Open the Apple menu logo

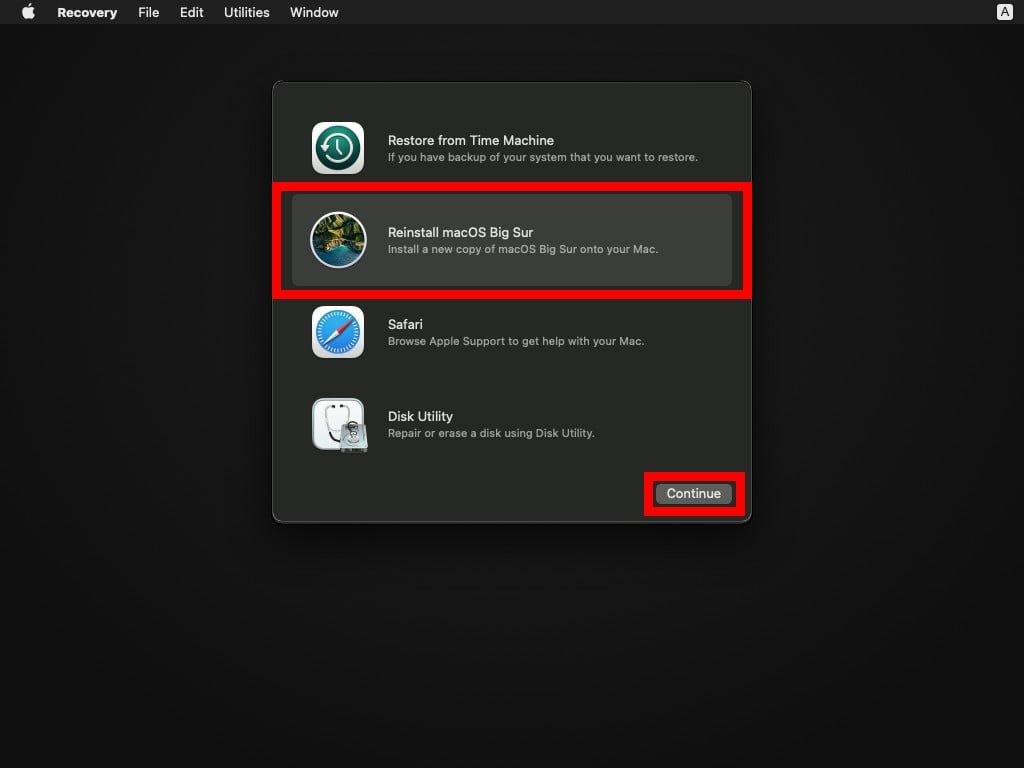point(28,12)
